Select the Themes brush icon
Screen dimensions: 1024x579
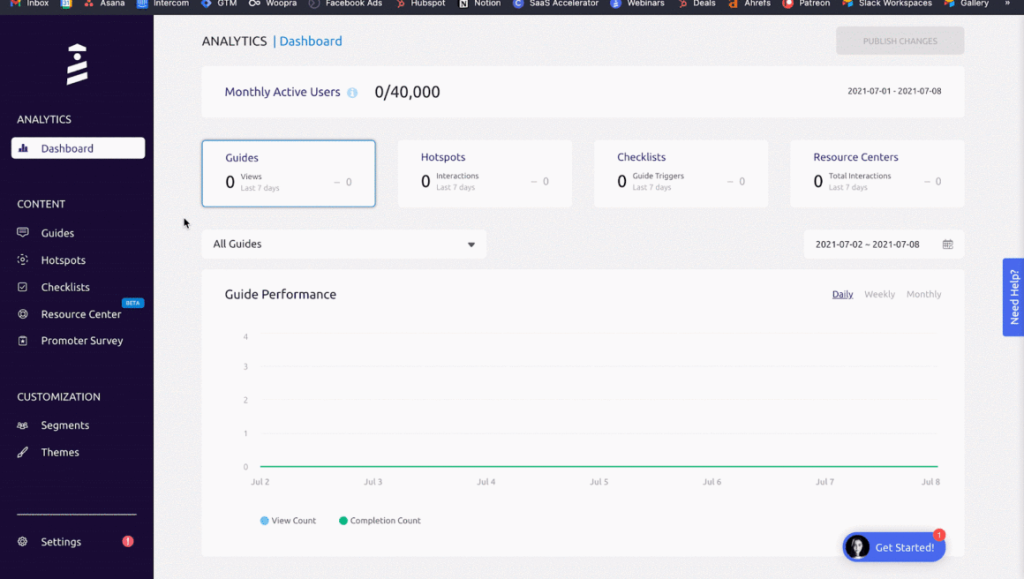pos(20,452)
